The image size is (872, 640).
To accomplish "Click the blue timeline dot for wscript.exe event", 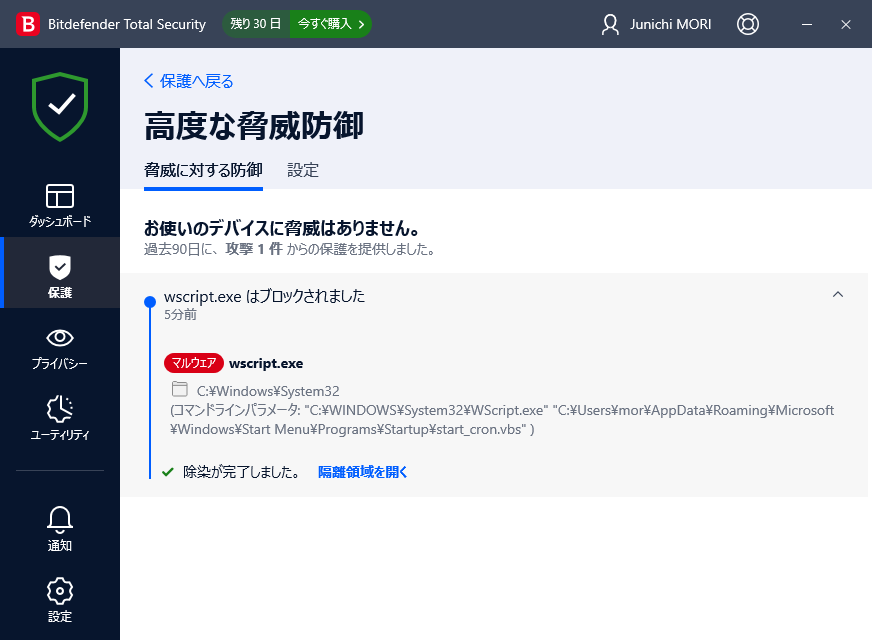I will click(150, 302).
